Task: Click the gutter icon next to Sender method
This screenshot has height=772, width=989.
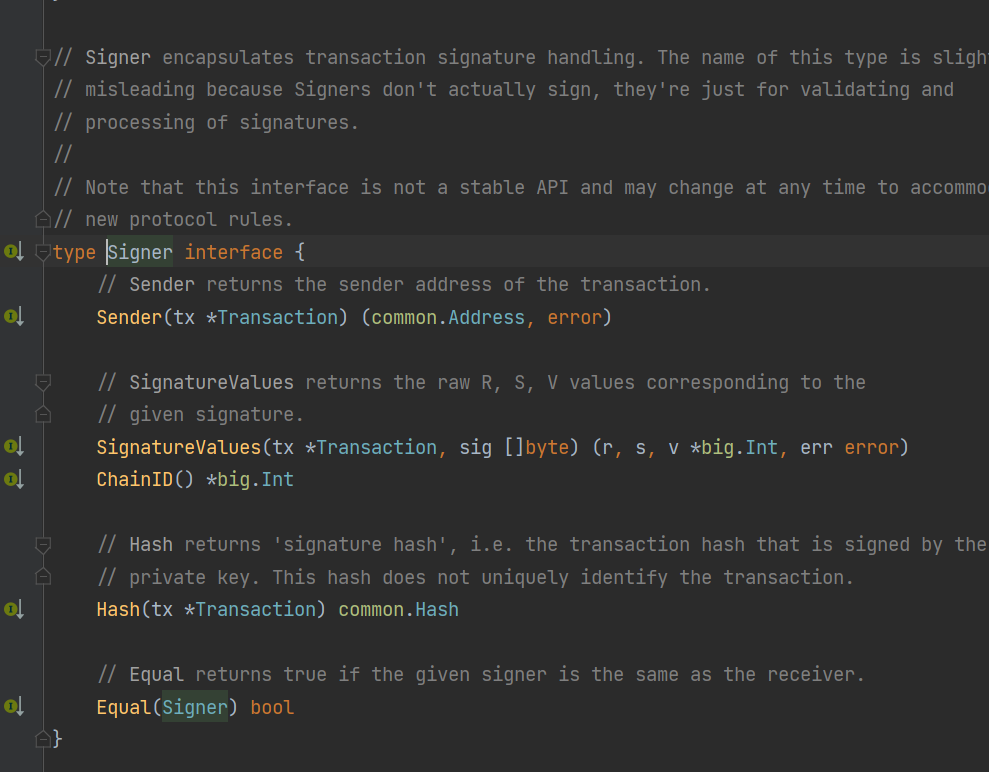Action: (12, 317)
